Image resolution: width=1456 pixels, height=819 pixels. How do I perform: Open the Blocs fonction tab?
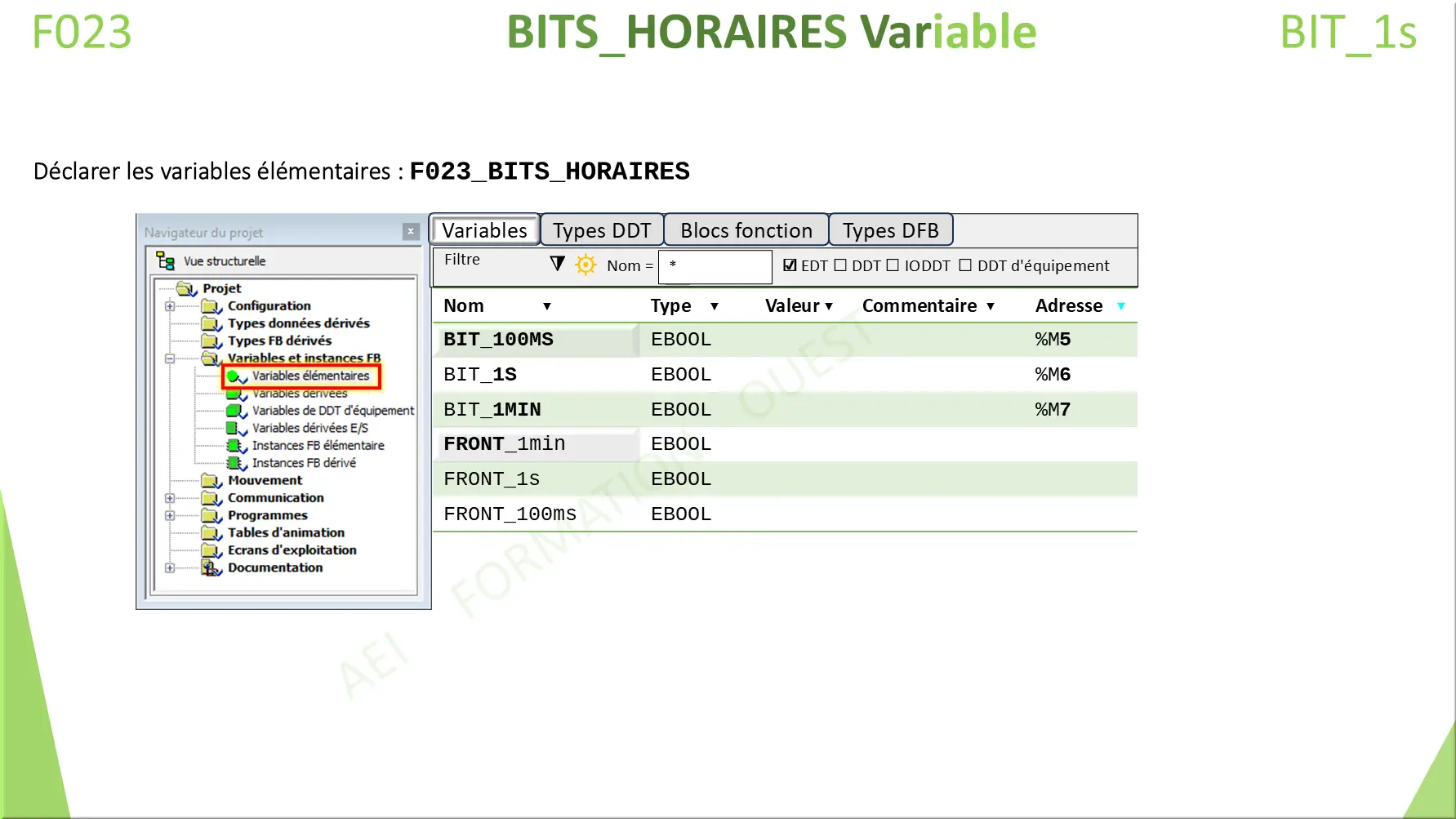(746, 229)
